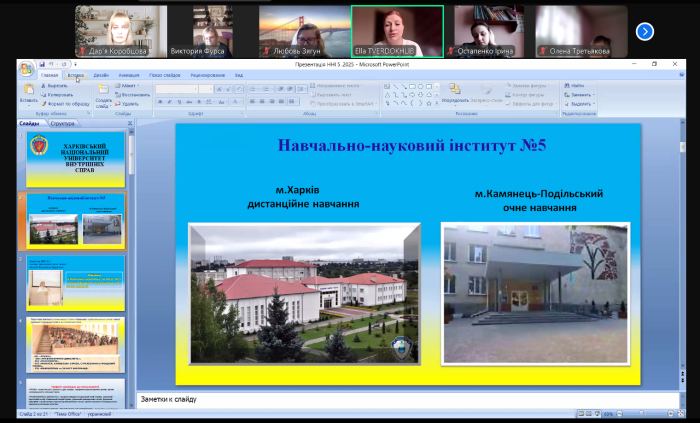Image resolution: width=700 pixels, height=423 pixels.
Task: Select the rectangle shape in shapes gallery
Action: coord(412,86)
